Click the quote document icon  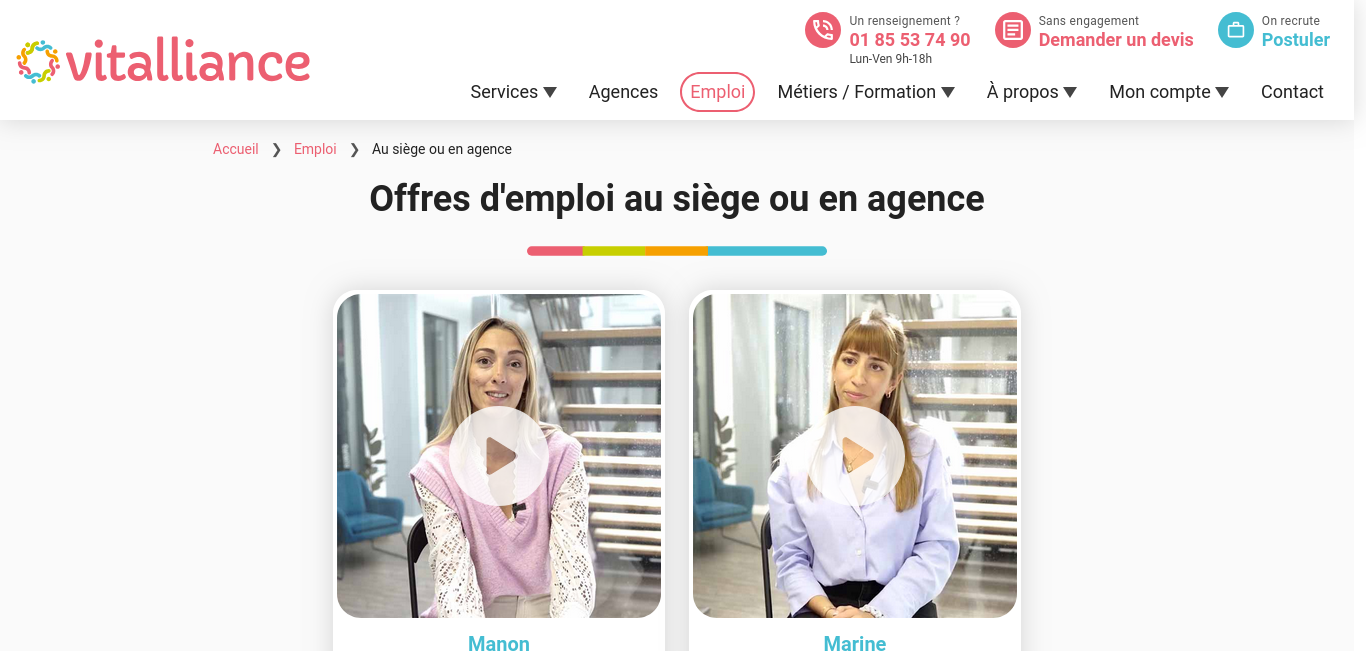pyautogui.click(x=1013, y=30)
